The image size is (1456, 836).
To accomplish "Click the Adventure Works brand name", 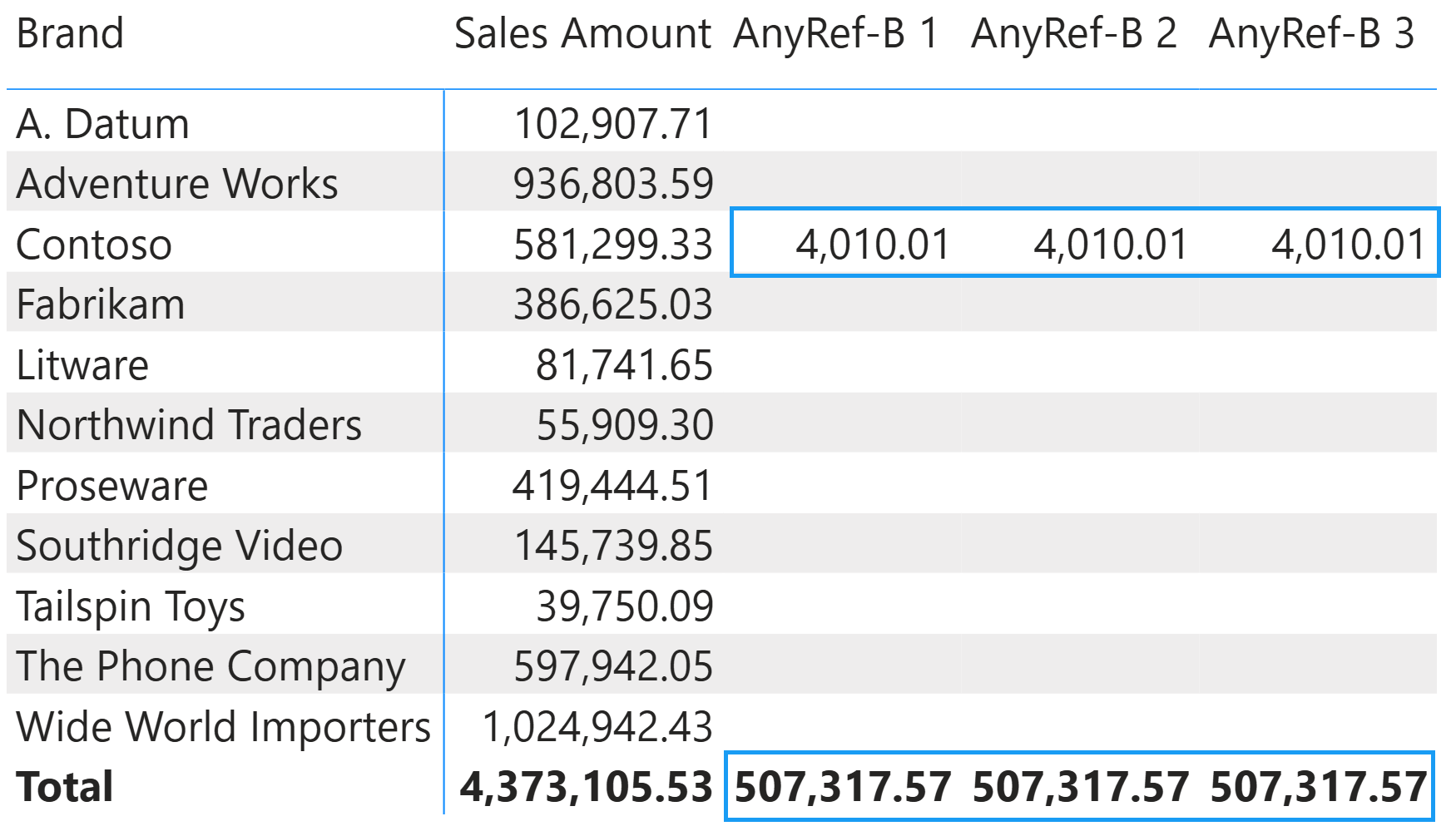I will click(176, 184).
